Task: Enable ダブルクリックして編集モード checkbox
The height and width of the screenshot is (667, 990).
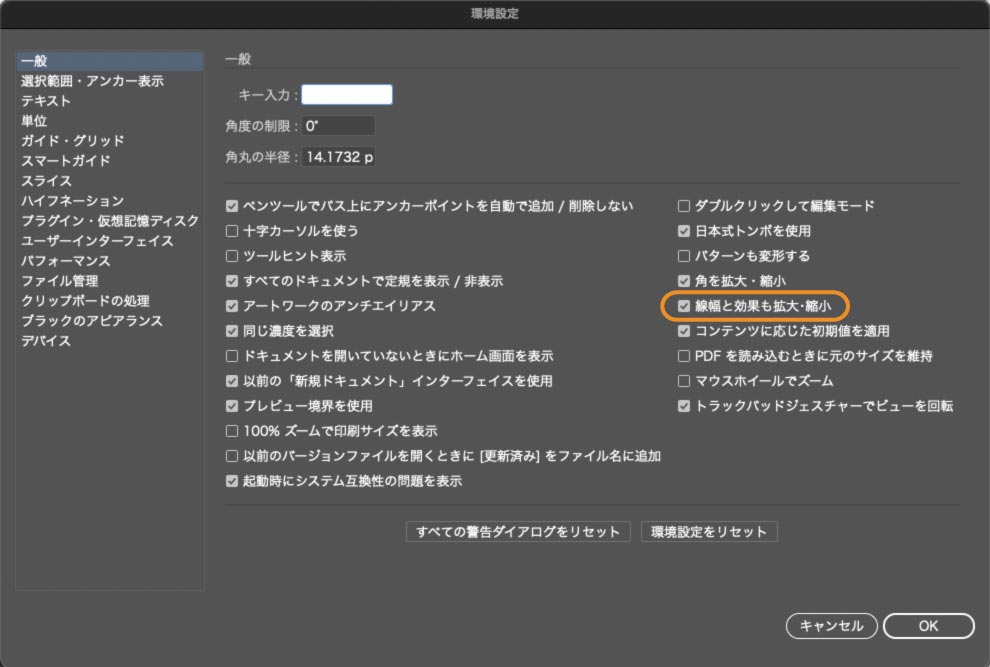Action: tap(684, 206)
